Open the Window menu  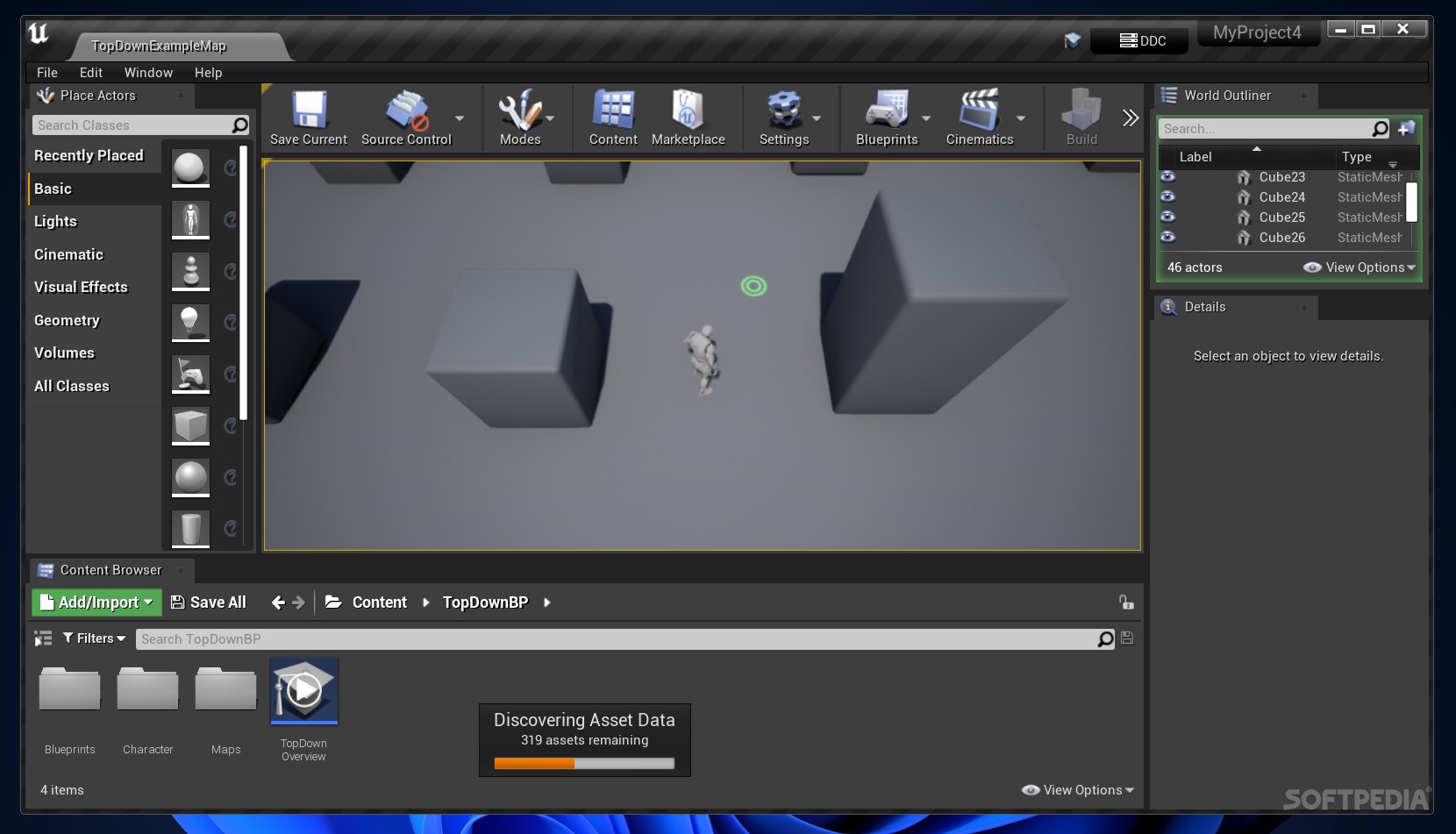pyautogui.click(x=148, y=73)
